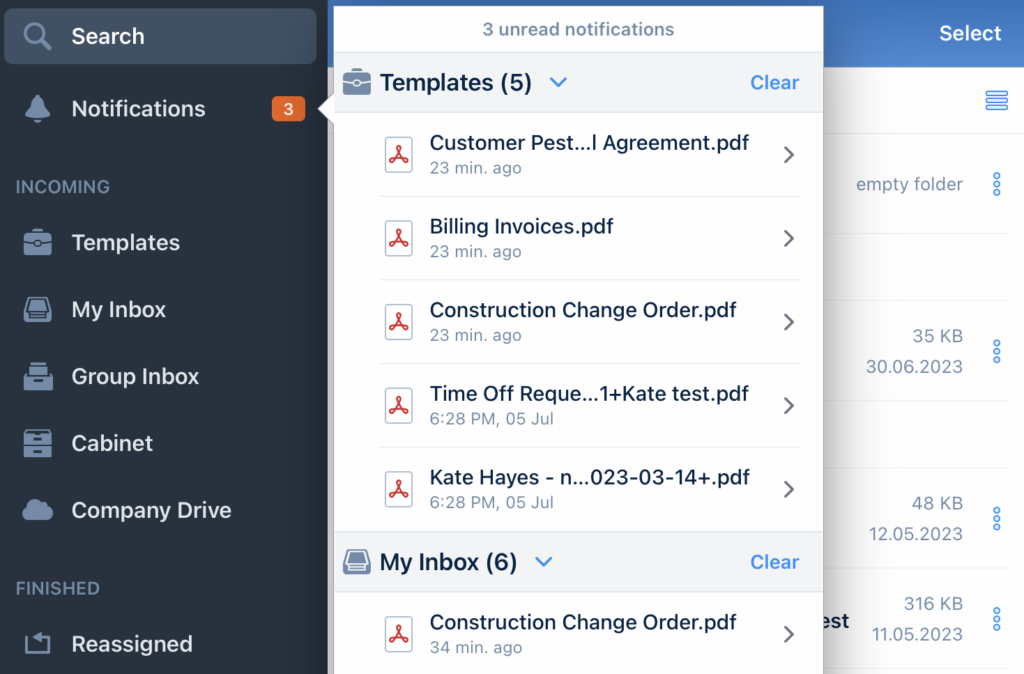Collapse the Templates (5) notification group
Image resolution: width=1024 pixels, height=674 pixels.
click(559, 82)
